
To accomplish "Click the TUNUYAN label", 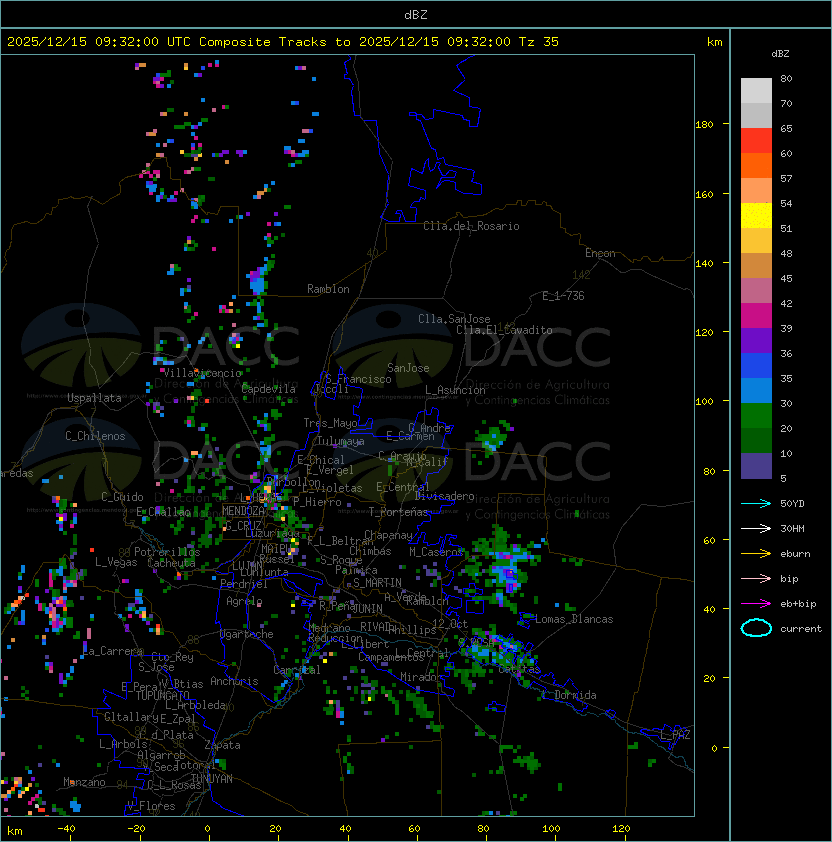I will point(212,779).
